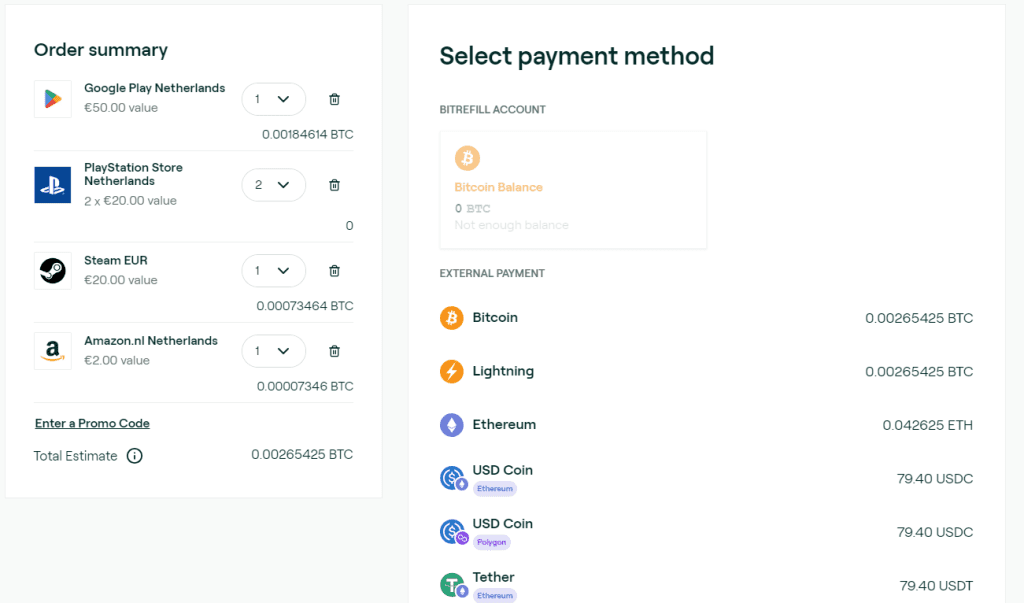Select Bitcoin Balance account payment card
This screenshot has height=603, width=1024.
click(x=573, y=189)
